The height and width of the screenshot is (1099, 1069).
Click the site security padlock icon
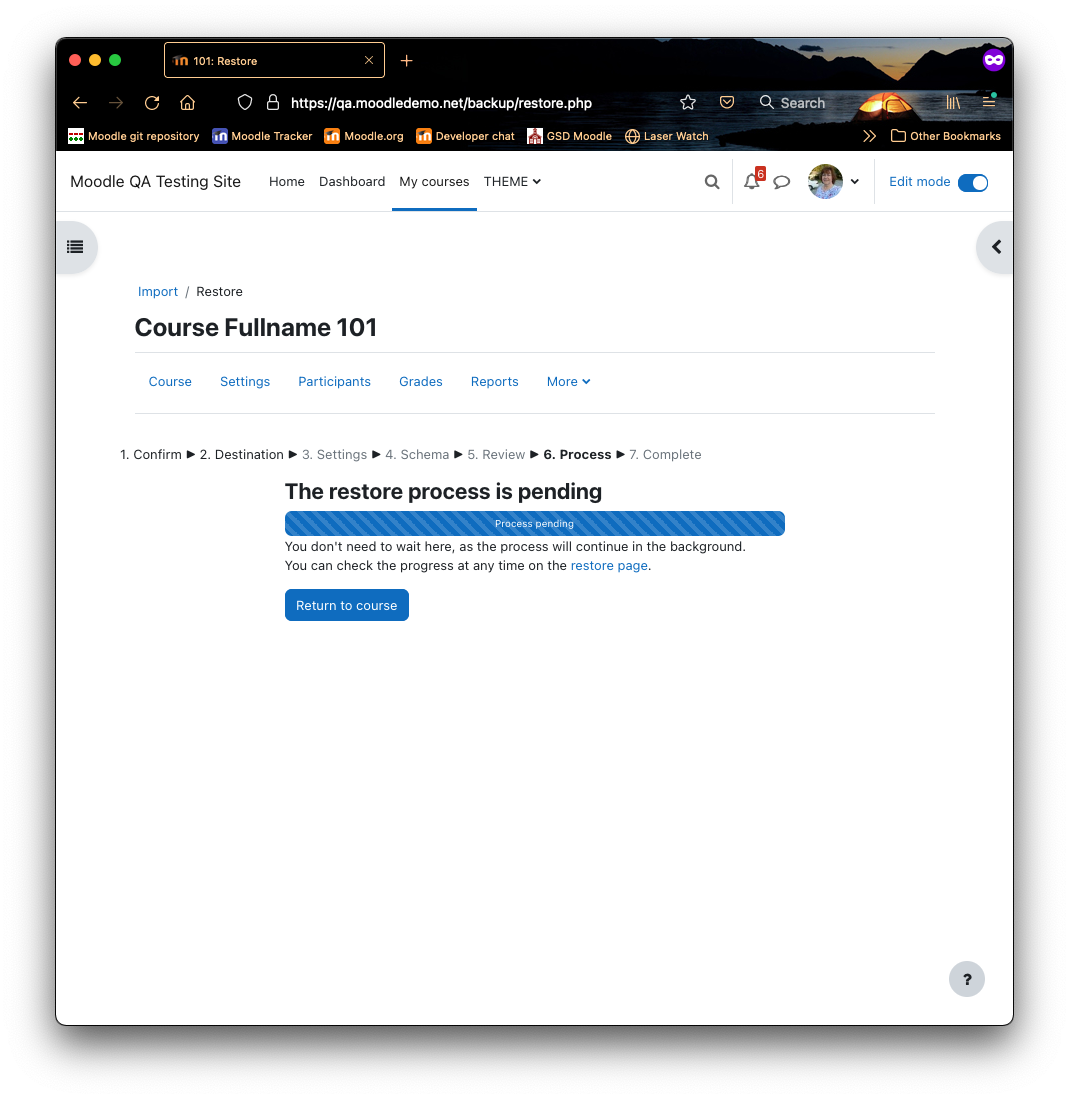(273, 102)
